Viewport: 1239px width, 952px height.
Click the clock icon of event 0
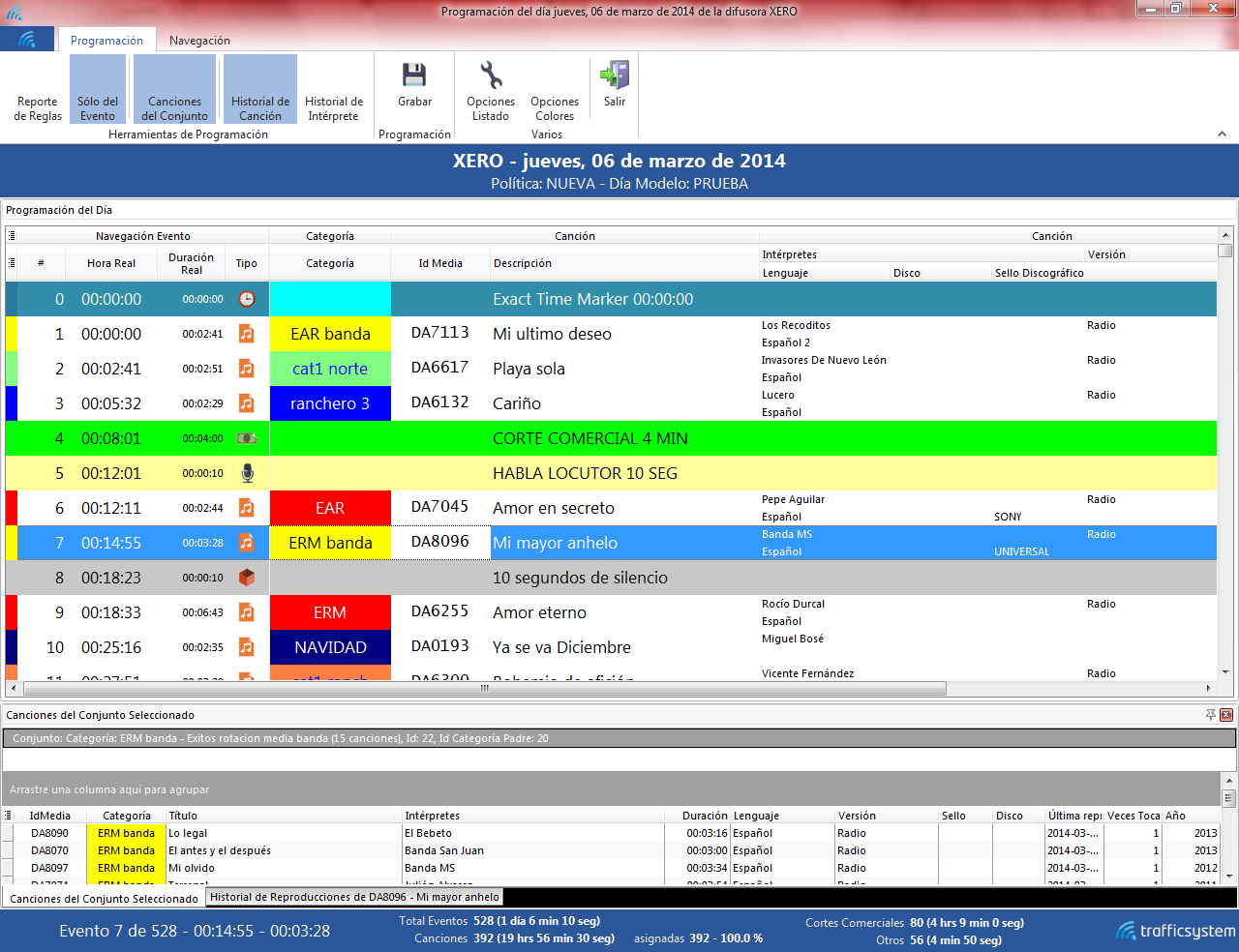pos(247,299)
